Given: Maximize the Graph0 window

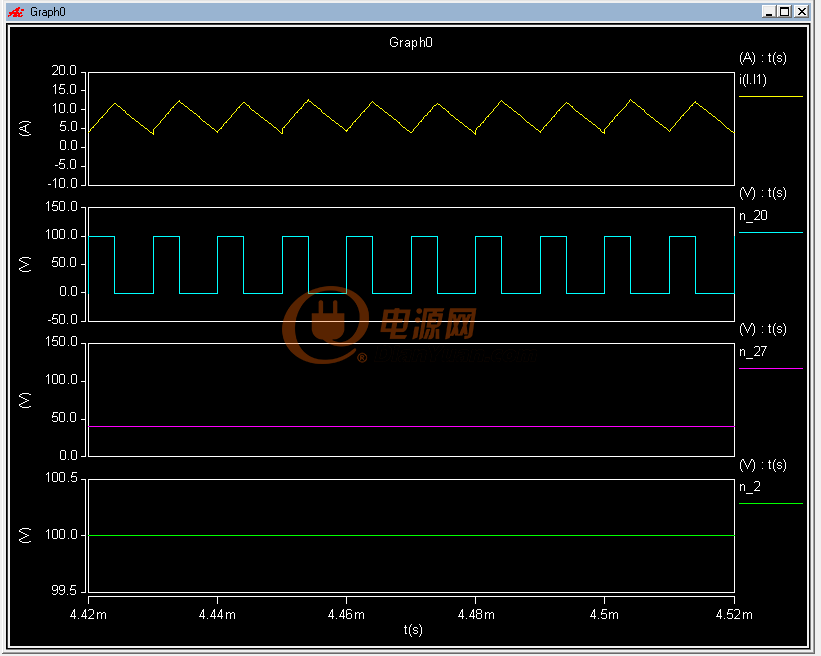Looking at the screenshot, I should (785, 12).
